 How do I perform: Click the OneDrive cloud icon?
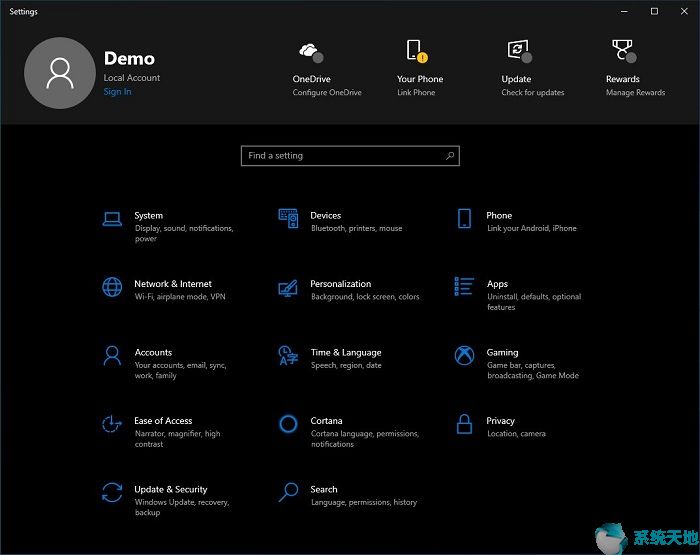point(311,52)
